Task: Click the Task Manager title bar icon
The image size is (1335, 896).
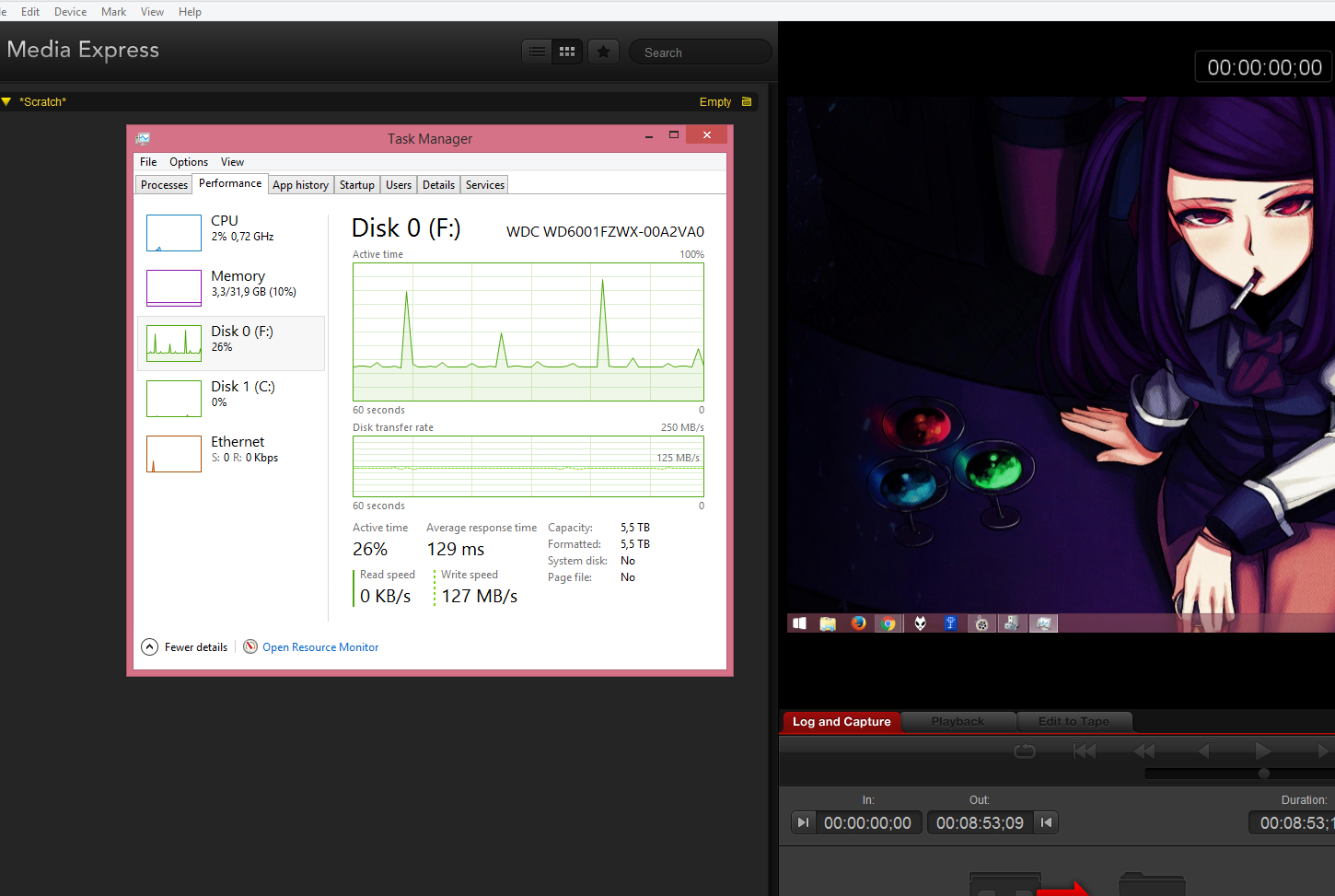Action: (x=143, y=138)
